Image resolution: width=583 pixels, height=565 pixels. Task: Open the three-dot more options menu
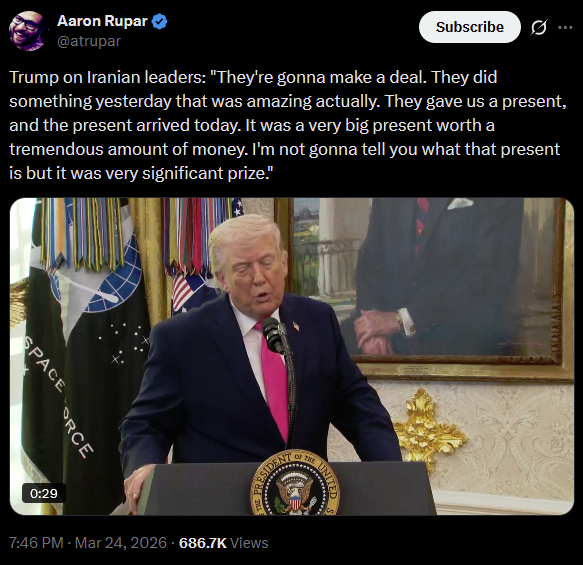pos(565,27)
